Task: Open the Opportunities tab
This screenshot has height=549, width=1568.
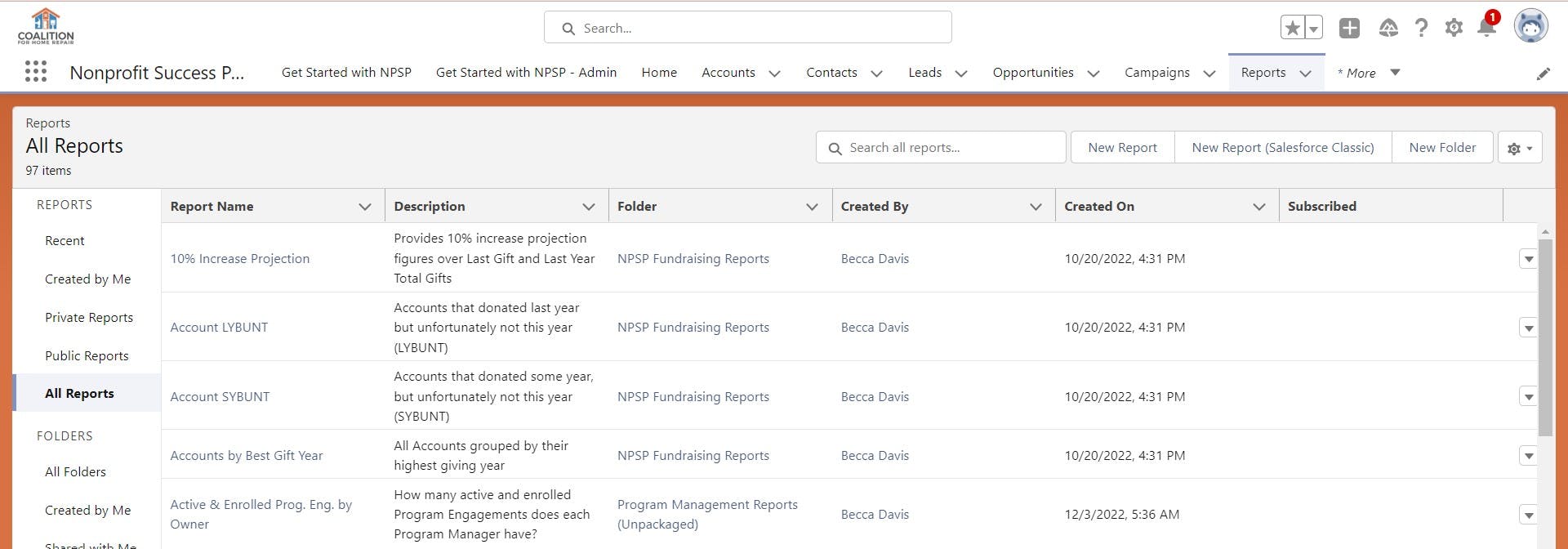Action: coord(1032,73)
